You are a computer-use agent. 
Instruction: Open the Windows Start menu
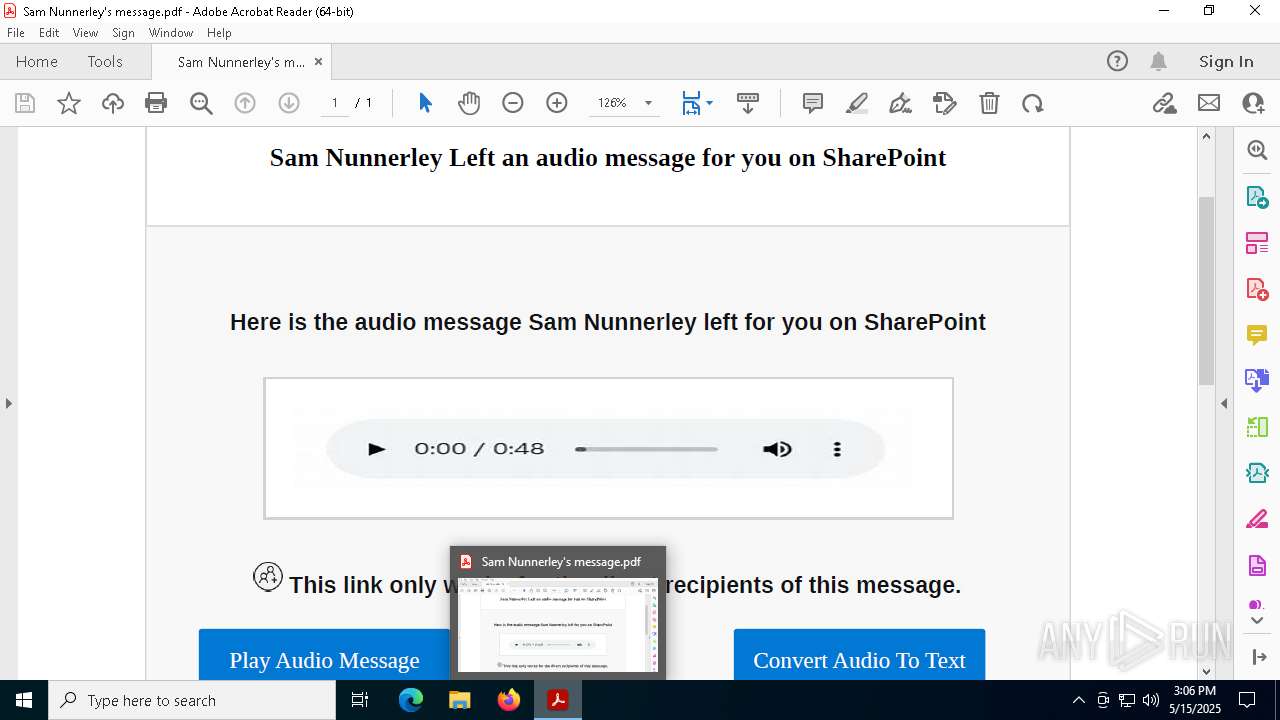click(24, 700)
